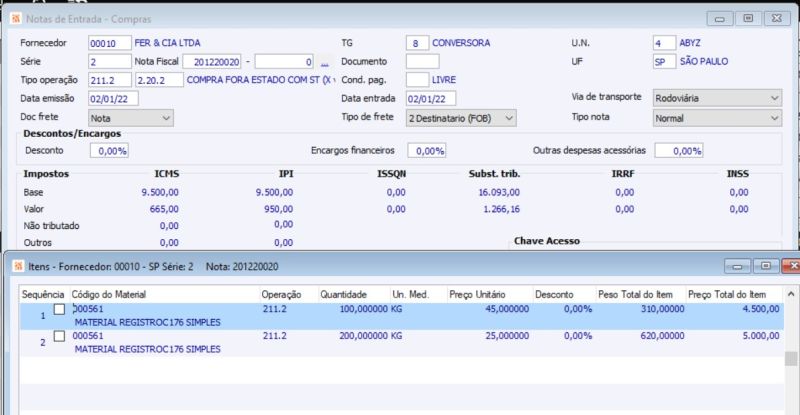Click the Fornecedor code field 00010
The width and height of the screenshot is (800, 415).
110,43
